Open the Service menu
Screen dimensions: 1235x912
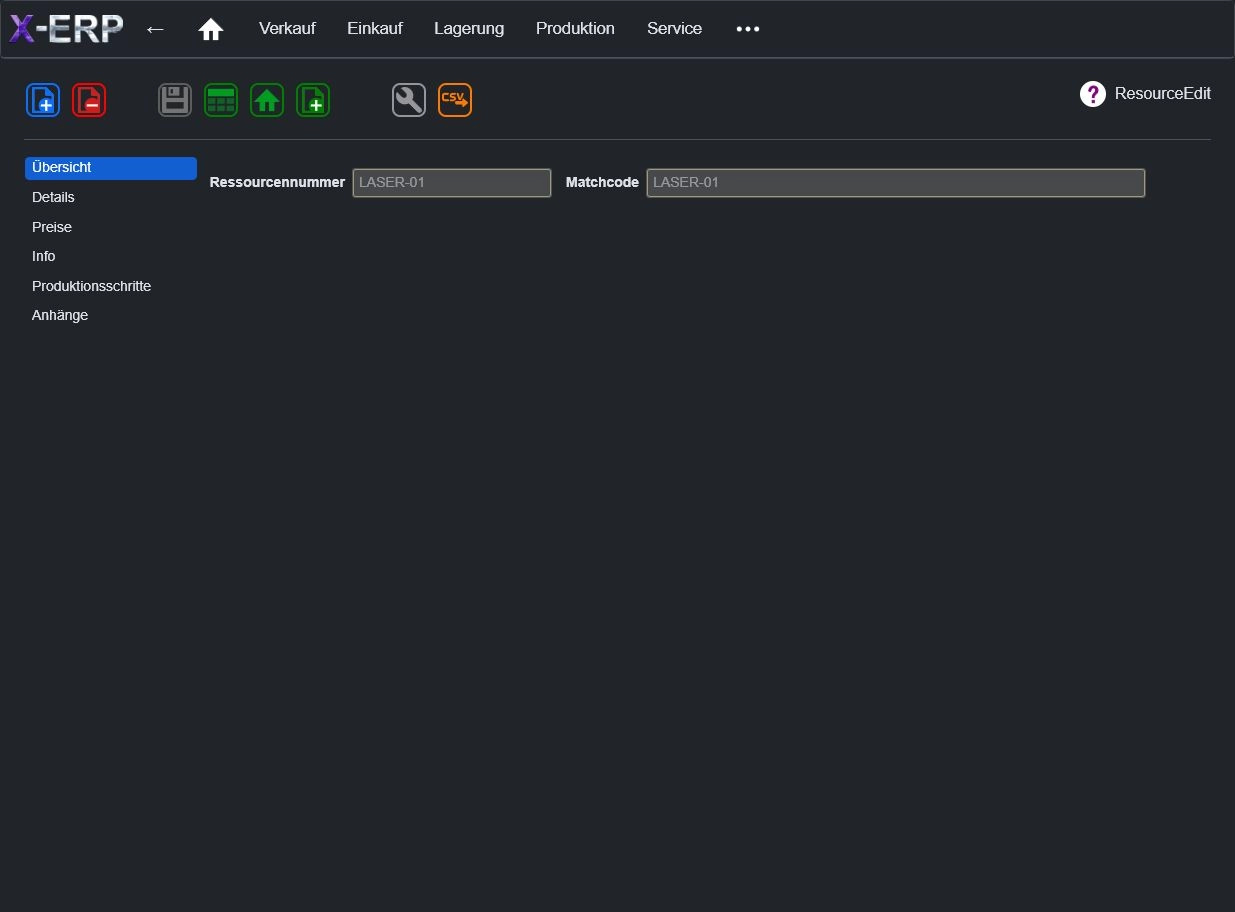coord(674,29)
